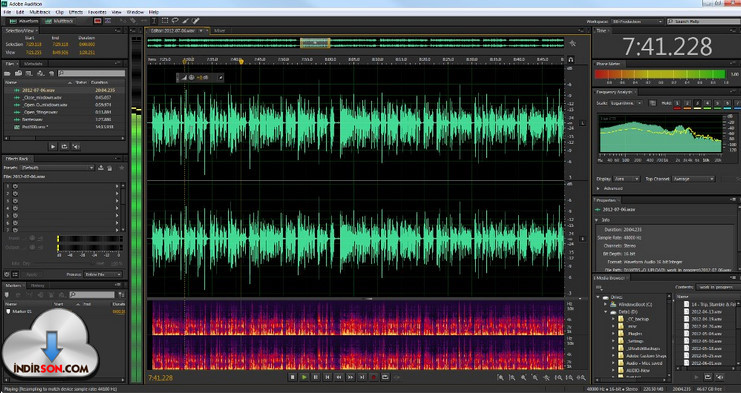Toggle the Spectral Pitch Display button
Screen dimensions: 741x393
[x=108, y=21]
